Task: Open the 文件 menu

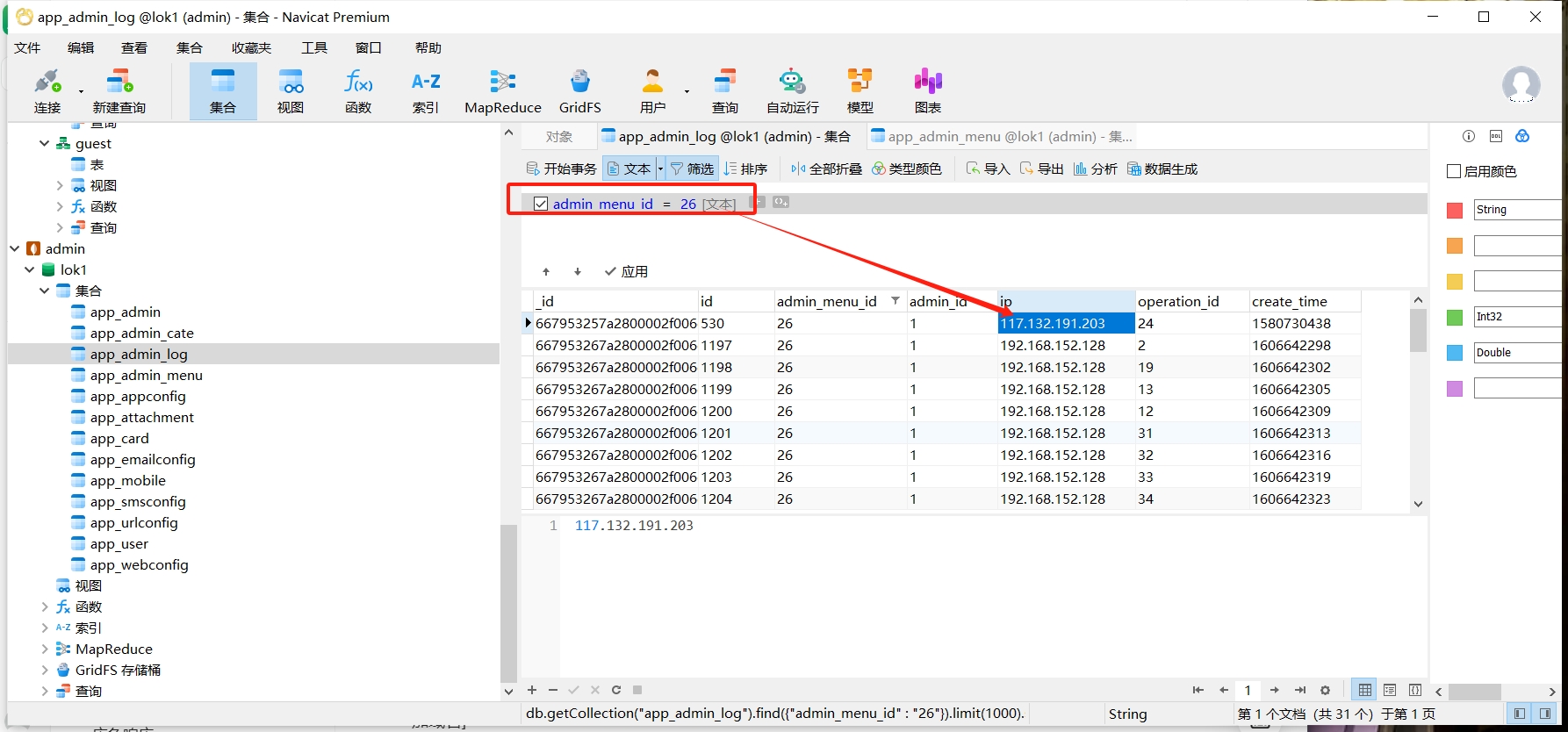Action: click(27, 47)
